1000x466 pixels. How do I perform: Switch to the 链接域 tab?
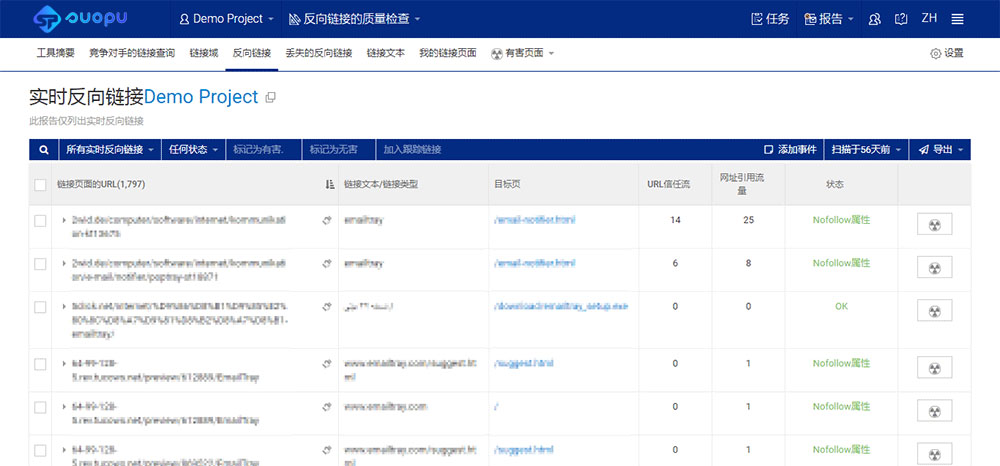(203, 54)
